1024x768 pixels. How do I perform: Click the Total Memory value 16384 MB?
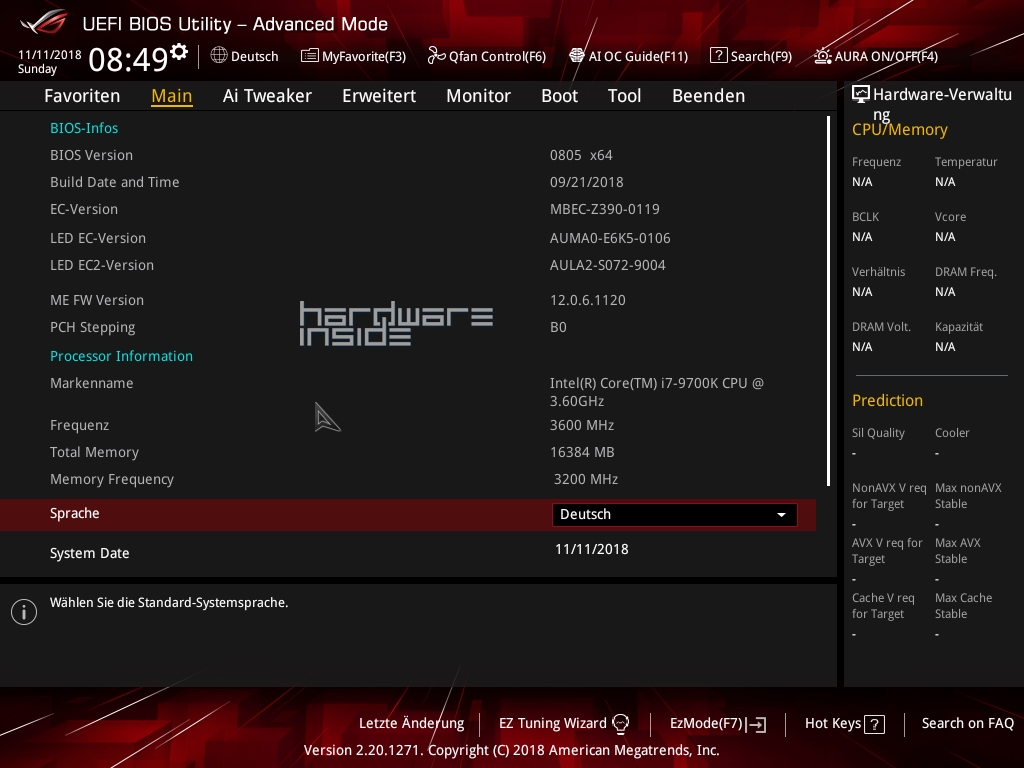582,452
